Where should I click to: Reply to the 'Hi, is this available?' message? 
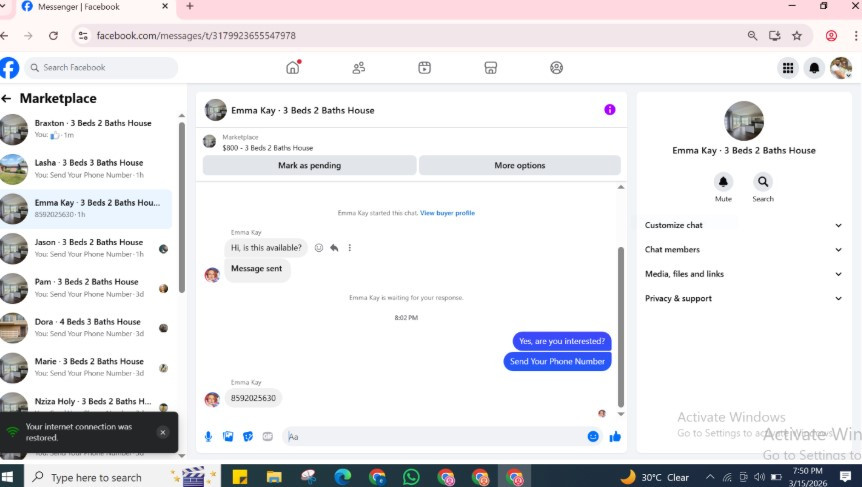click(x=334, y=248)
